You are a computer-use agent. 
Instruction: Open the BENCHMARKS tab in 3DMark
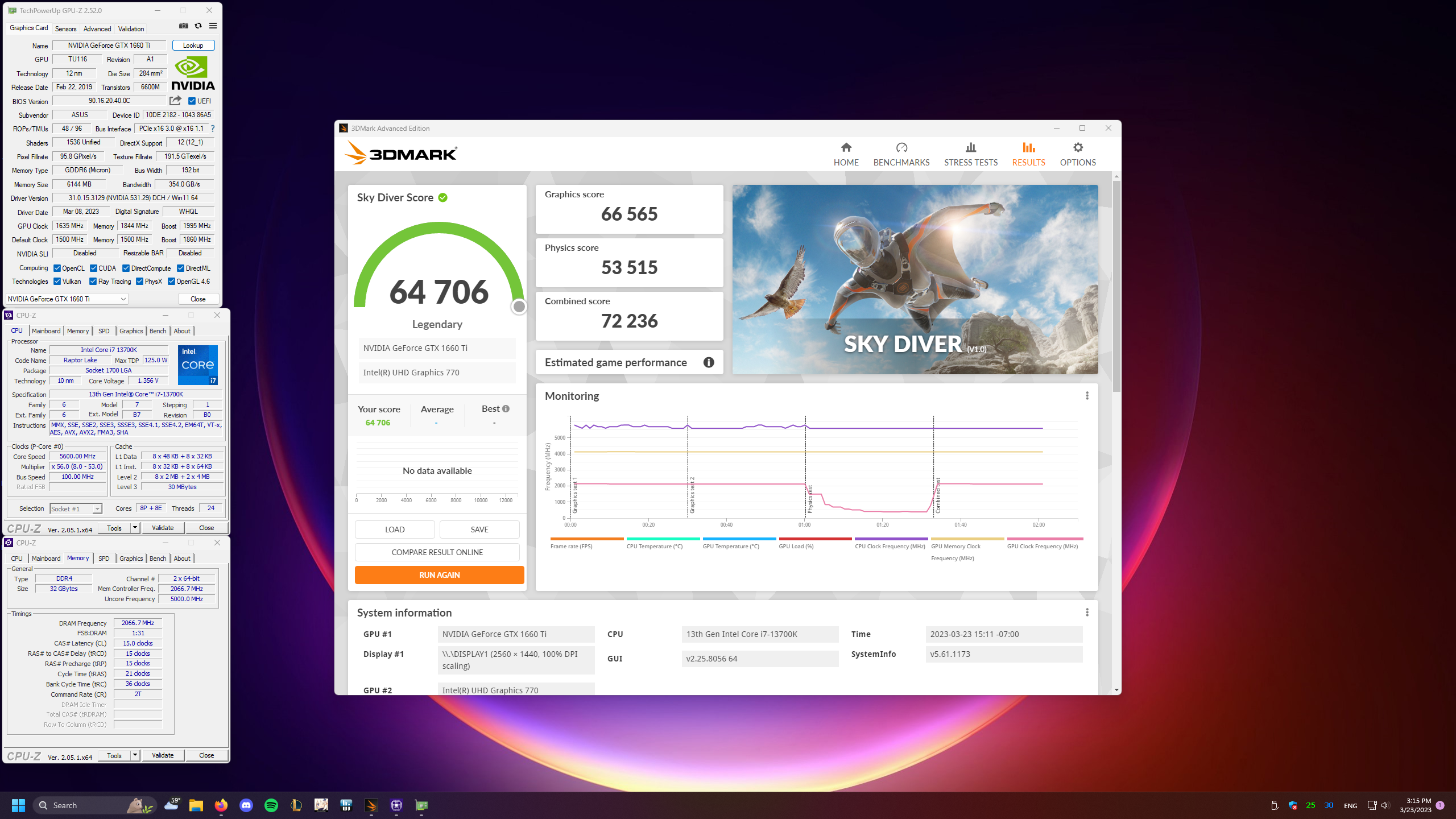coord(901,154)
